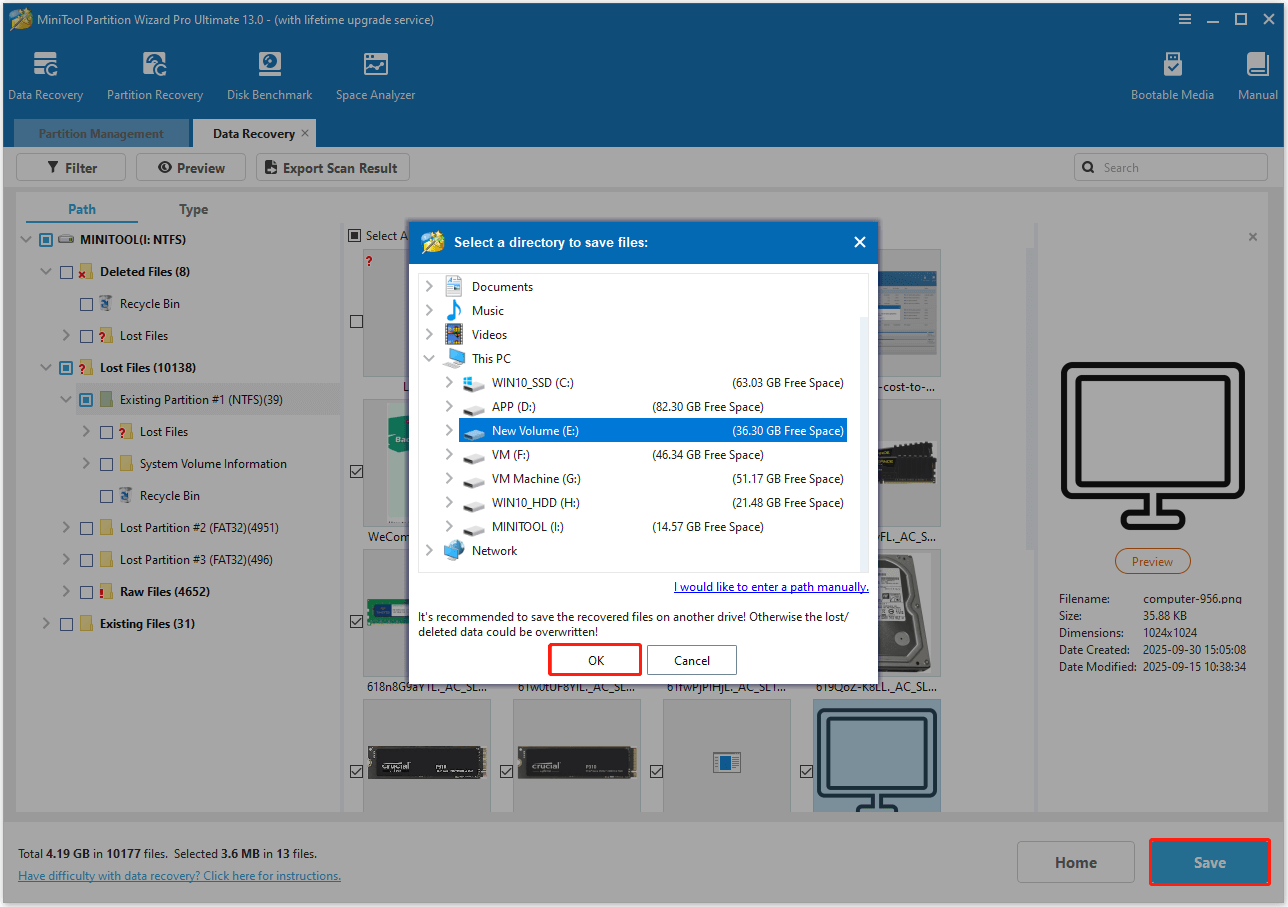
Task: Confirm directory selection with OK
Action: [x=594, y=660]
